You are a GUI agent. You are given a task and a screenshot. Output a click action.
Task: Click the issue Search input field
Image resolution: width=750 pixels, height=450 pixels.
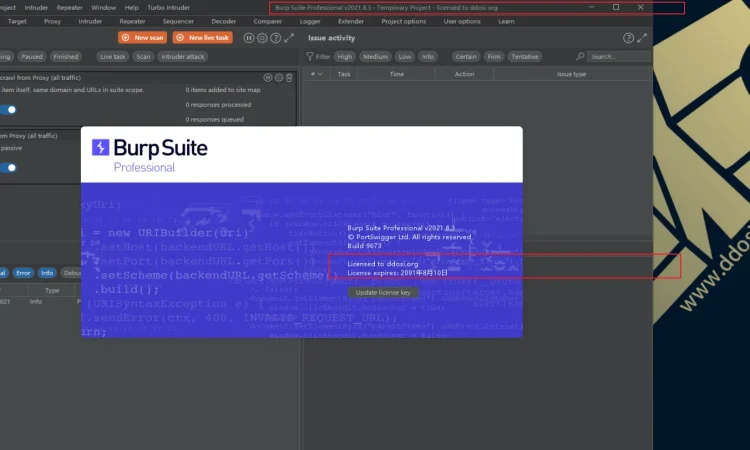618,56
